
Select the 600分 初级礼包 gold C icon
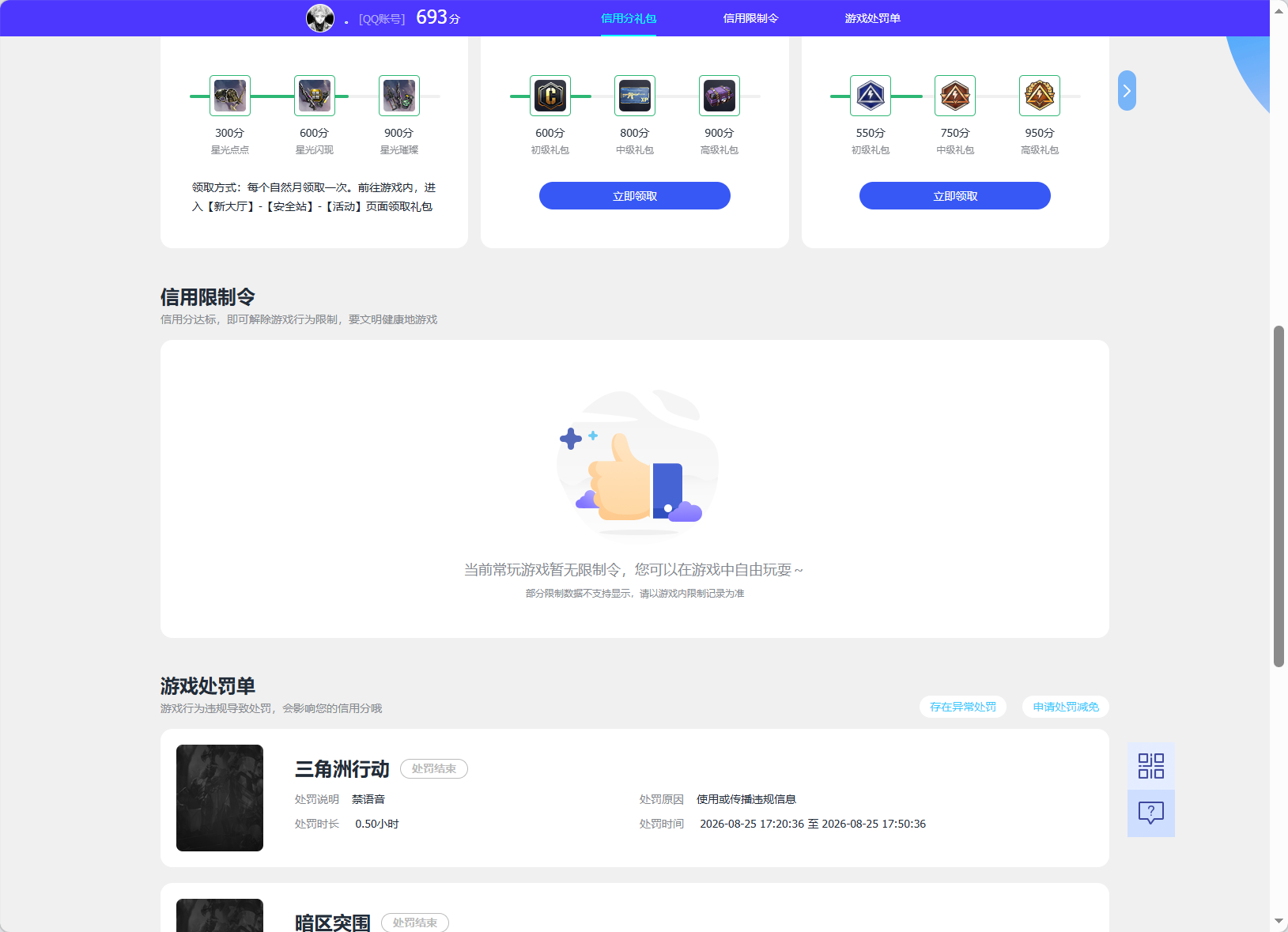click(x=550, y=96)
